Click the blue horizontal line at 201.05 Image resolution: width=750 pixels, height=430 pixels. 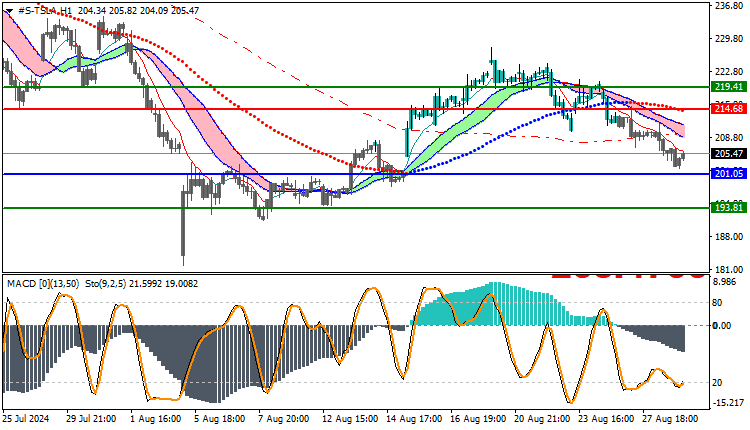(356, 174)
